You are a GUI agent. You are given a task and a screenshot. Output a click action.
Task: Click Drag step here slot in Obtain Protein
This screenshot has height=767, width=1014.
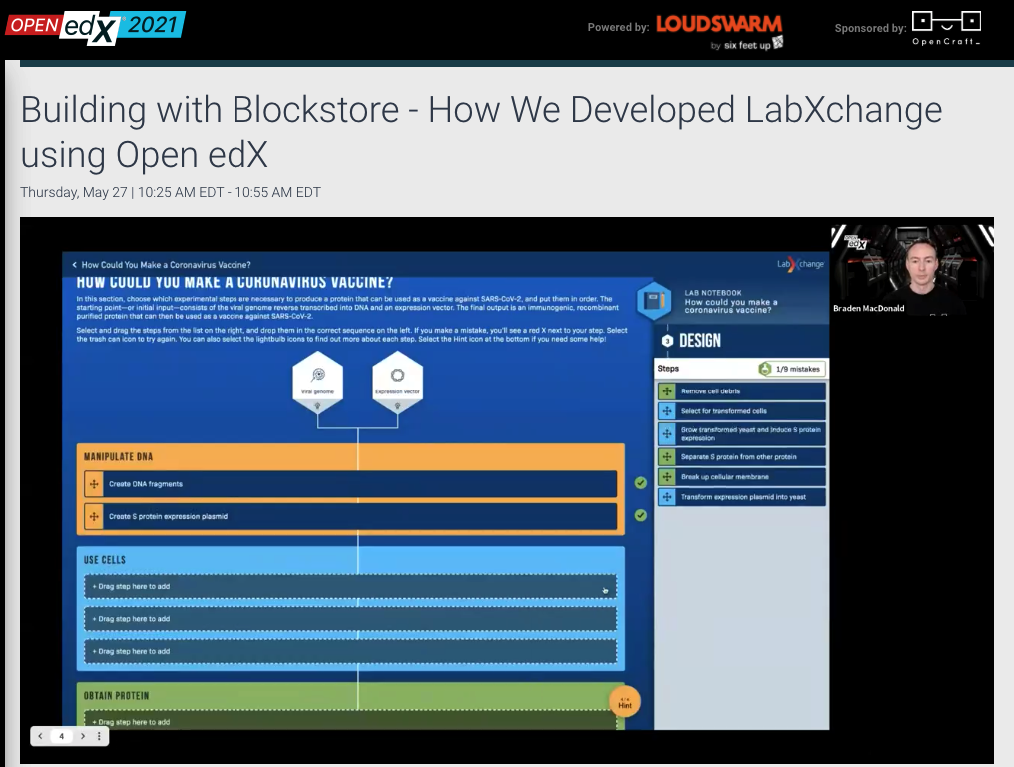click(x=350, y=720)
